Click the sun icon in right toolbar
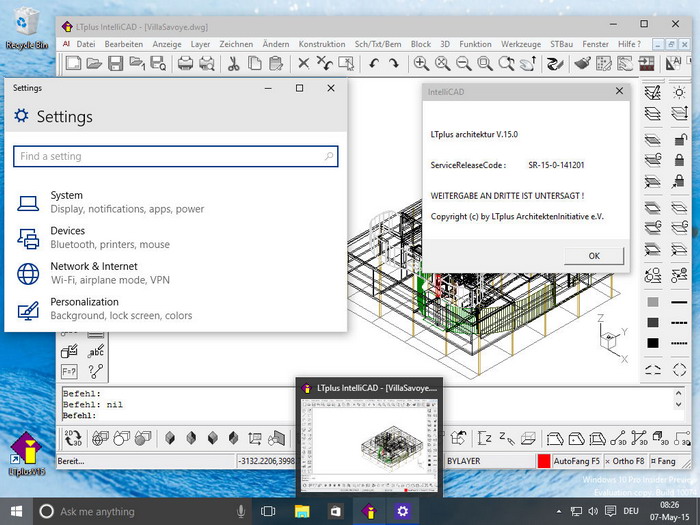The image size is (700, 525). tap(679, 92)
